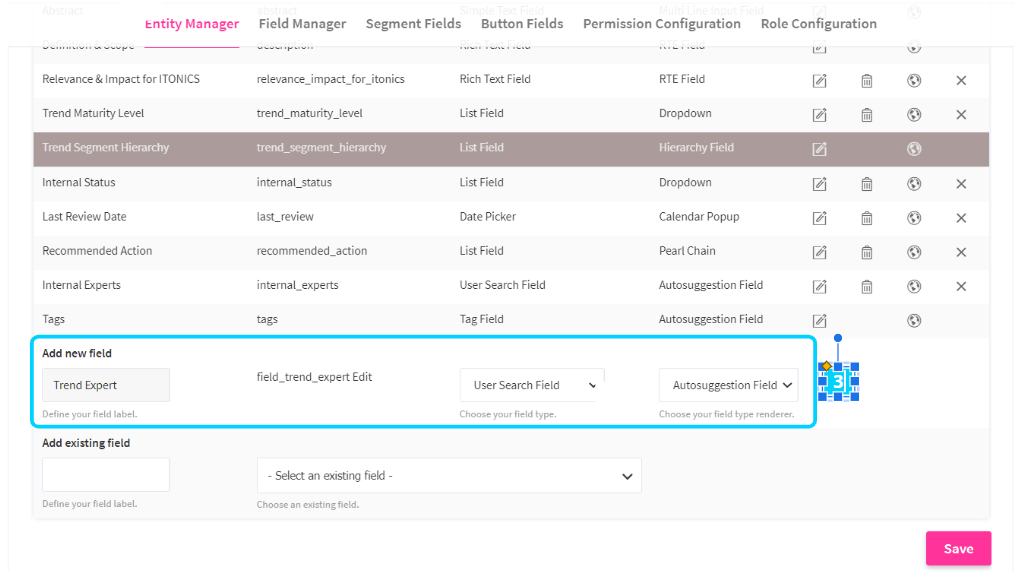Open the Permission Configuration tab
1017x574 pixels.
tap(661, 24)
